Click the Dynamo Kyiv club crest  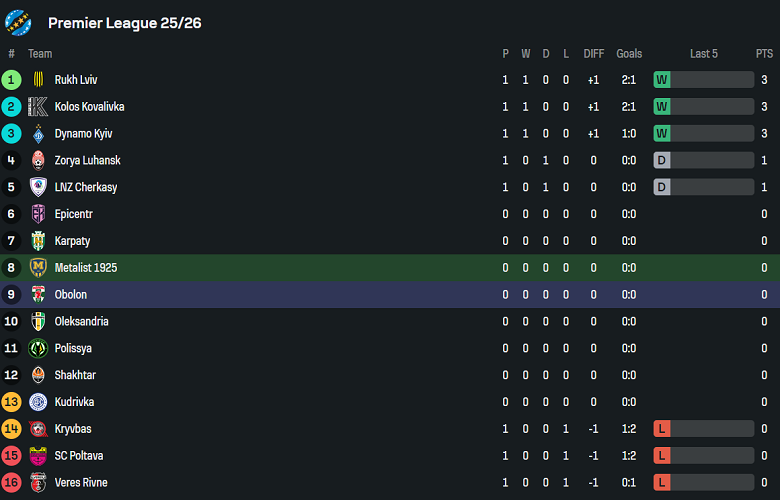pyautogui.click(x=38, y=134)
